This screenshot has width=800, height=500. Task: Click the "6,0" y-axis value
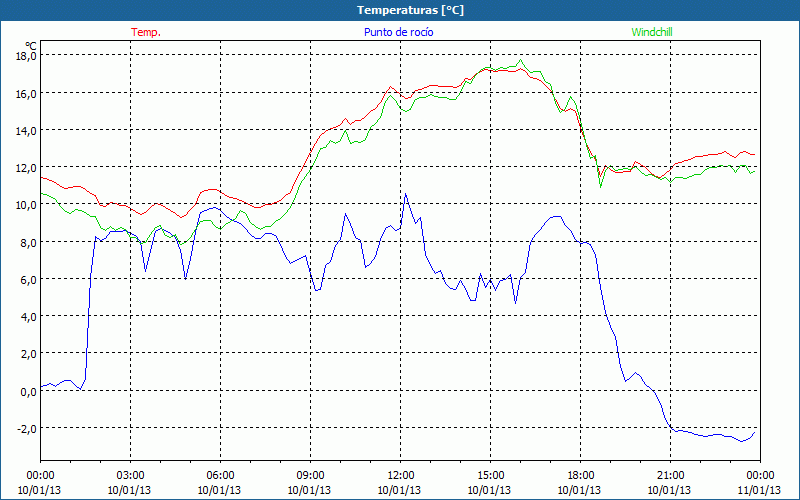28,280
